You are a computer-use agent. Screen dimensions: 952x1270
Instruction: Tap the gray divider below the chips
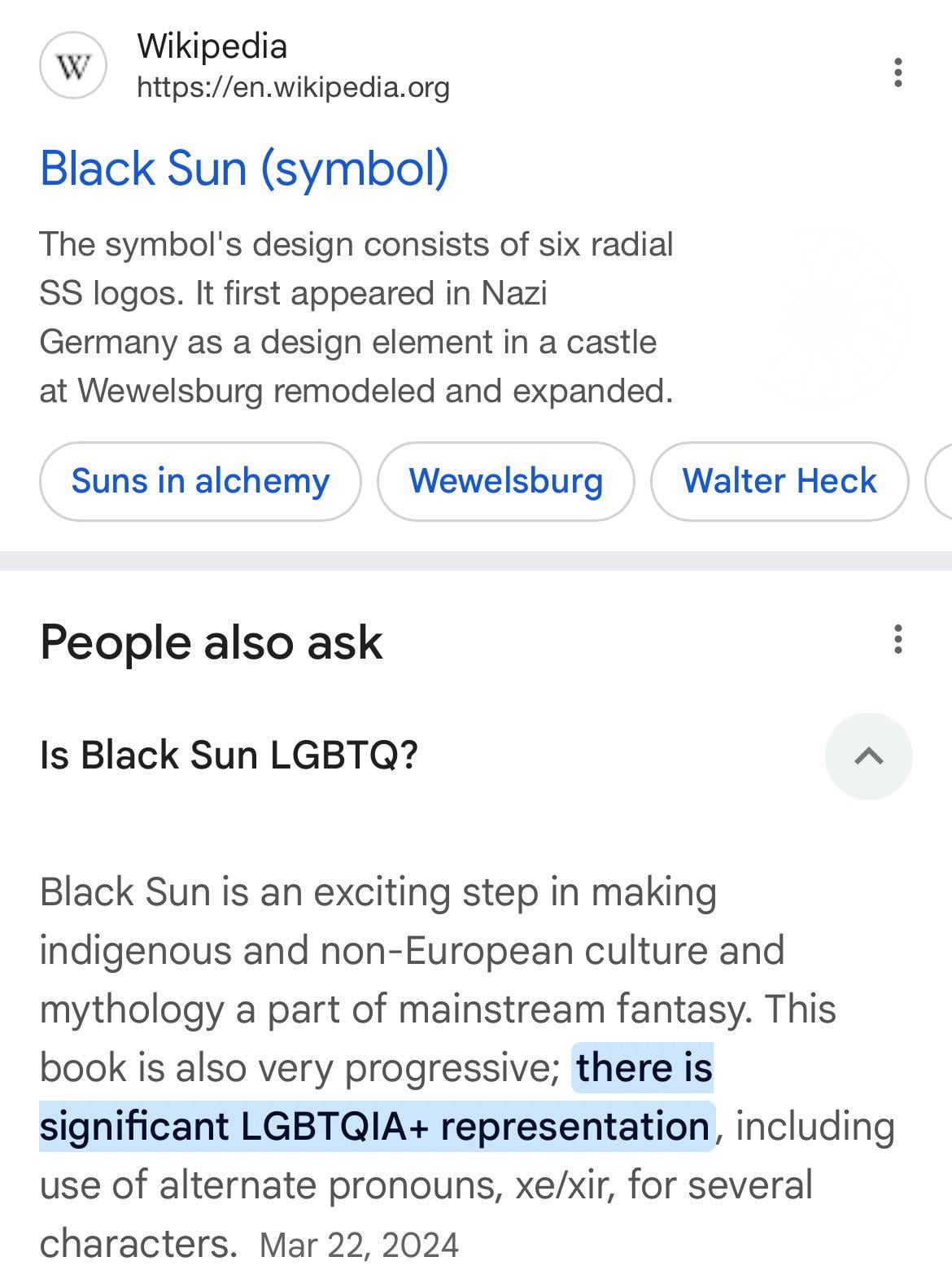[476, 561]
